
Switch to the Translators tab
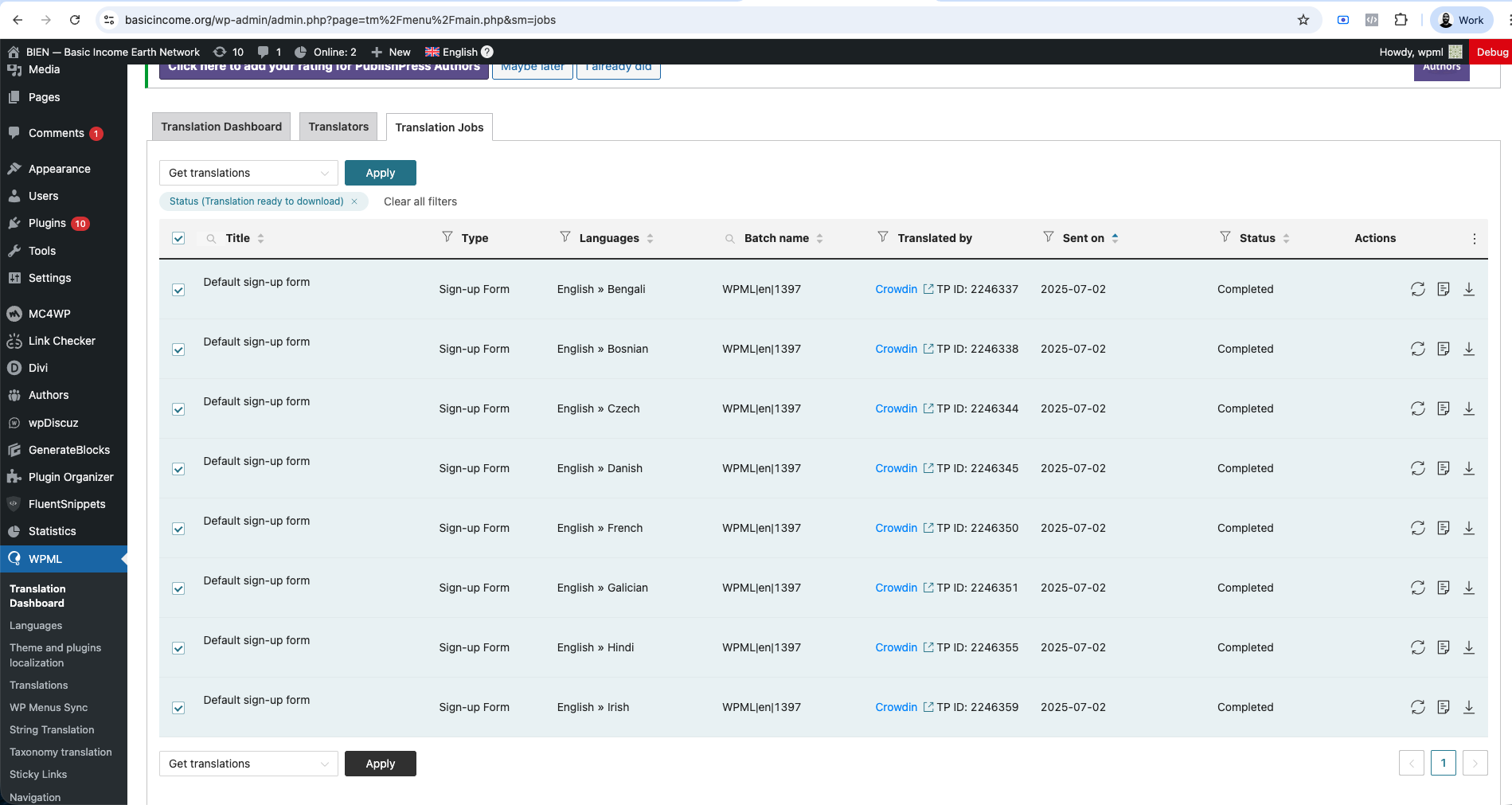(x=338, y=127)
